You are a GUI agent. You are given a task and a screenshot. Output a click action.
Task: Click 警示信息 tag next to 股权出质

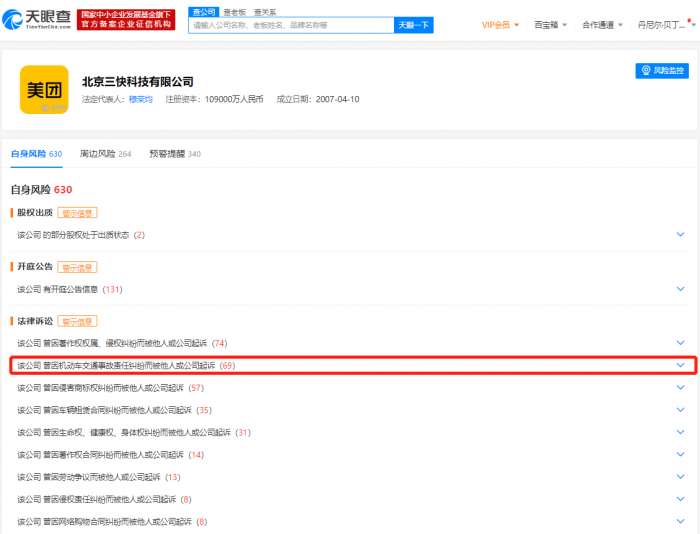click(77, 213)
